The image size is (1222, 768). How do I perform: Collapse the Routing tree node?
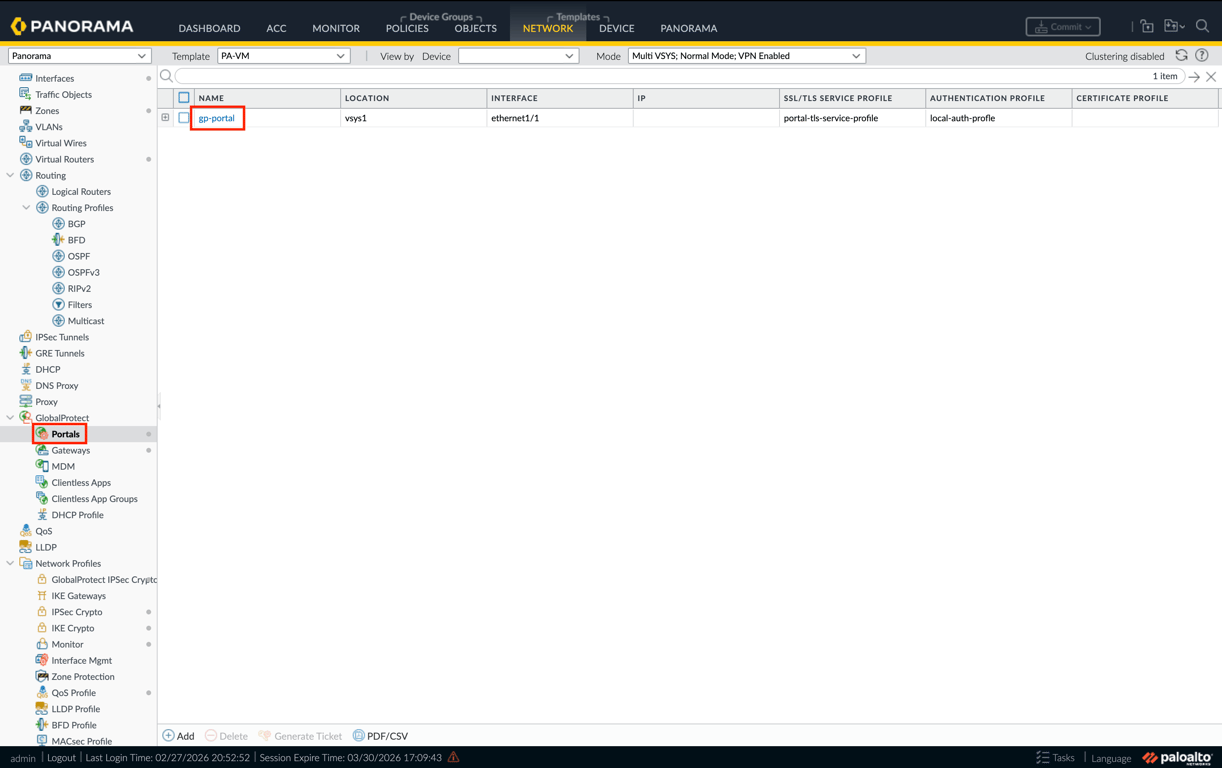pyautogui.click(x=10, y=176)
